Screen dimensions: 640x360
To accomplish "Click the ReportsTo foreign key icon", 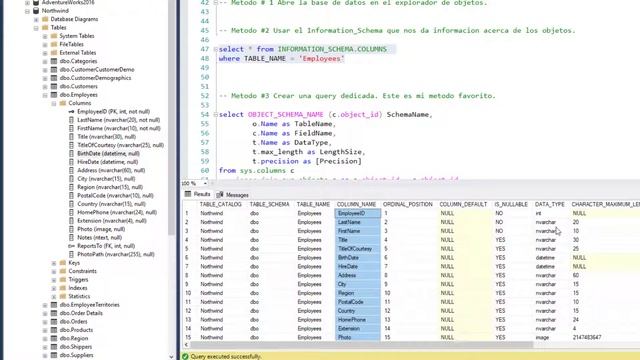I will click(71, 246).
